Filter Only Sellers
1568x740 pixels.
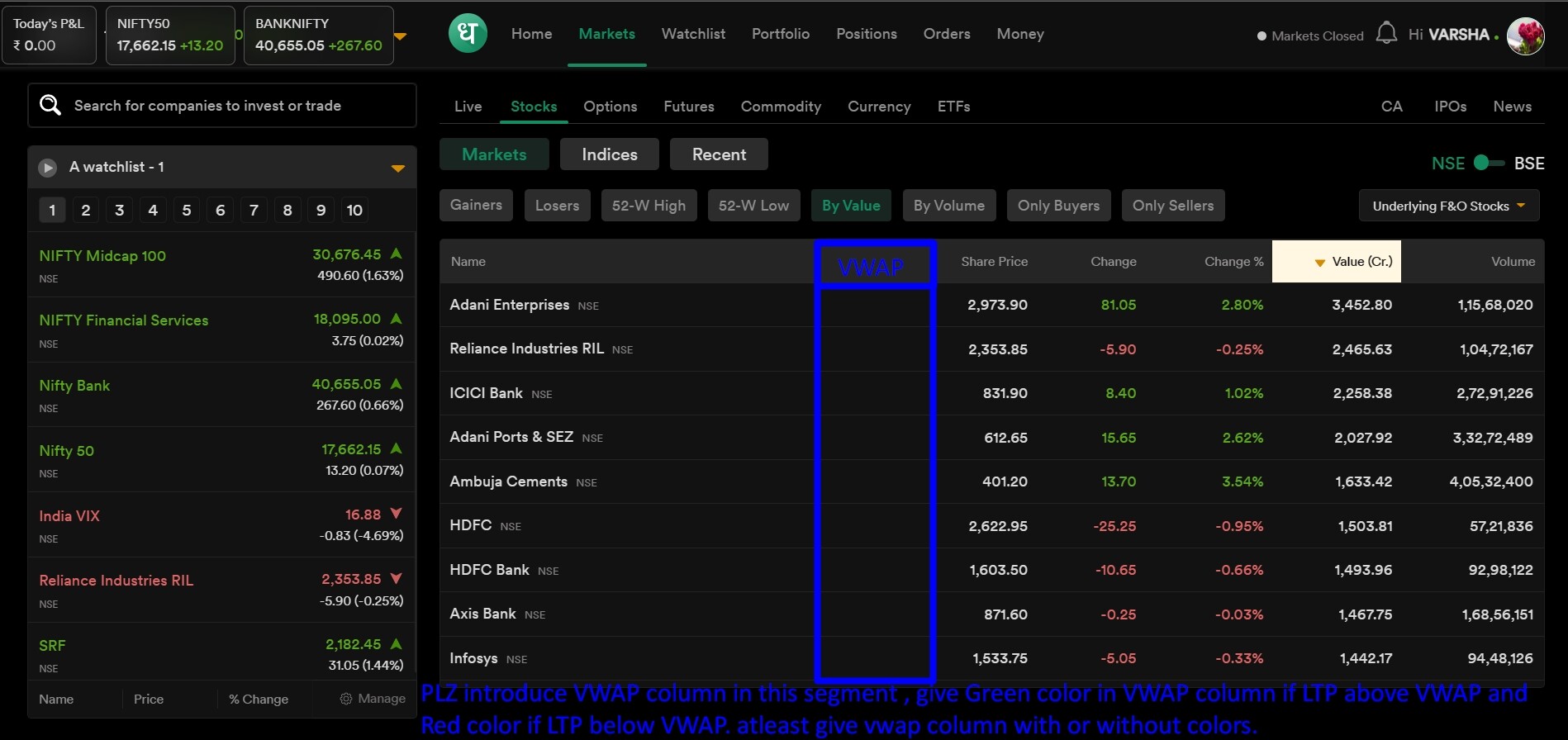[1173, 206]
